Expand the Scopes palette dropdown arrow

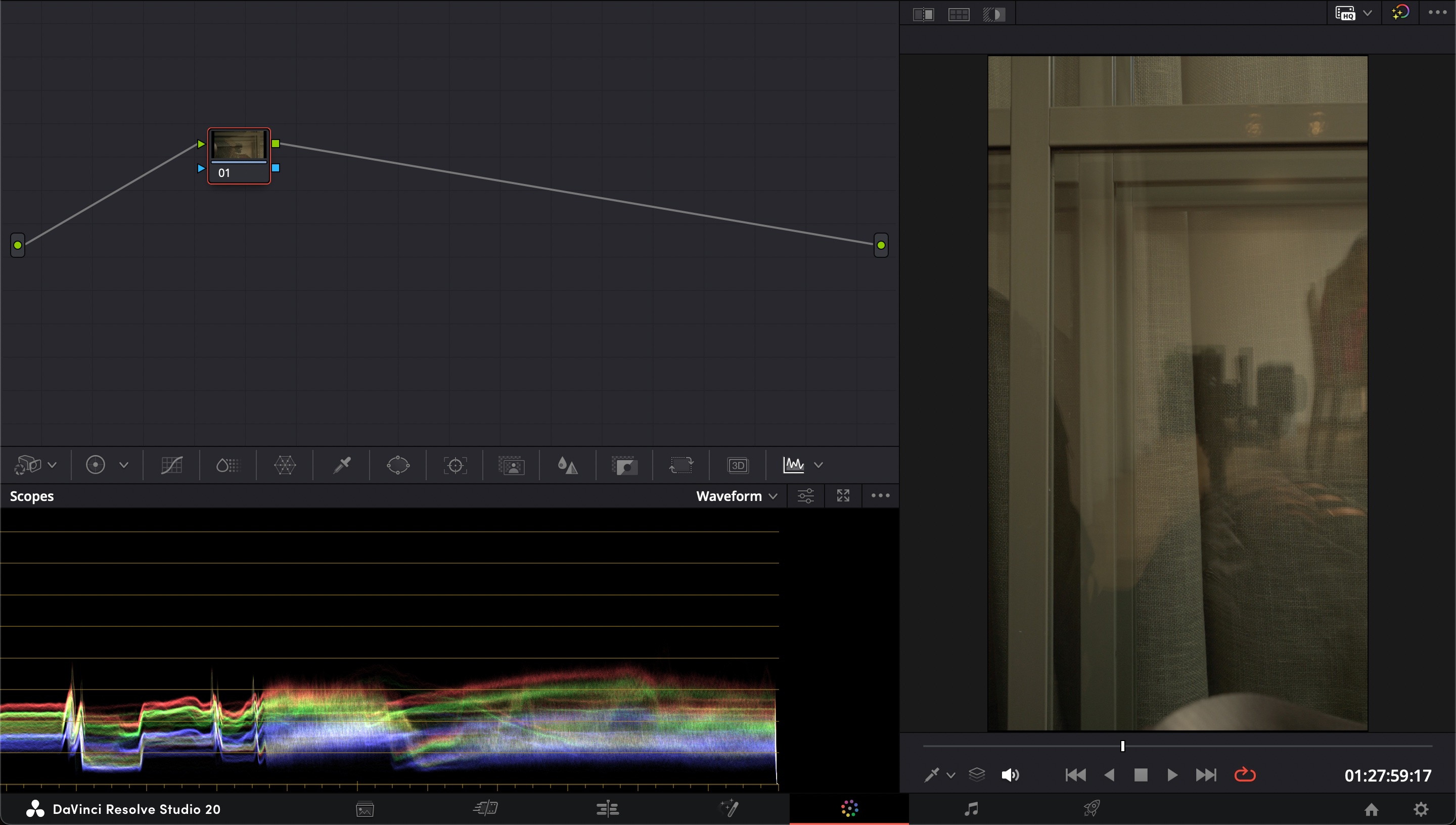tap(818, 465)
